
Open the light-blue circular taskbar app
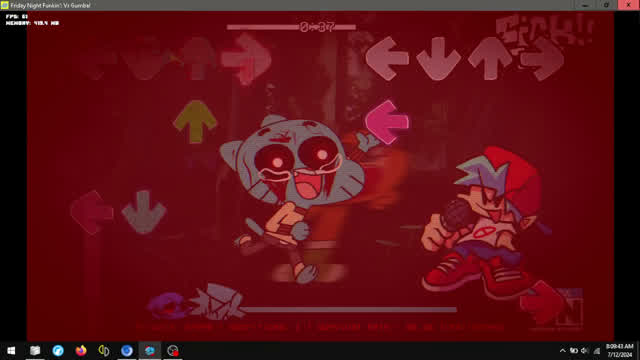[x=58, y=351]
